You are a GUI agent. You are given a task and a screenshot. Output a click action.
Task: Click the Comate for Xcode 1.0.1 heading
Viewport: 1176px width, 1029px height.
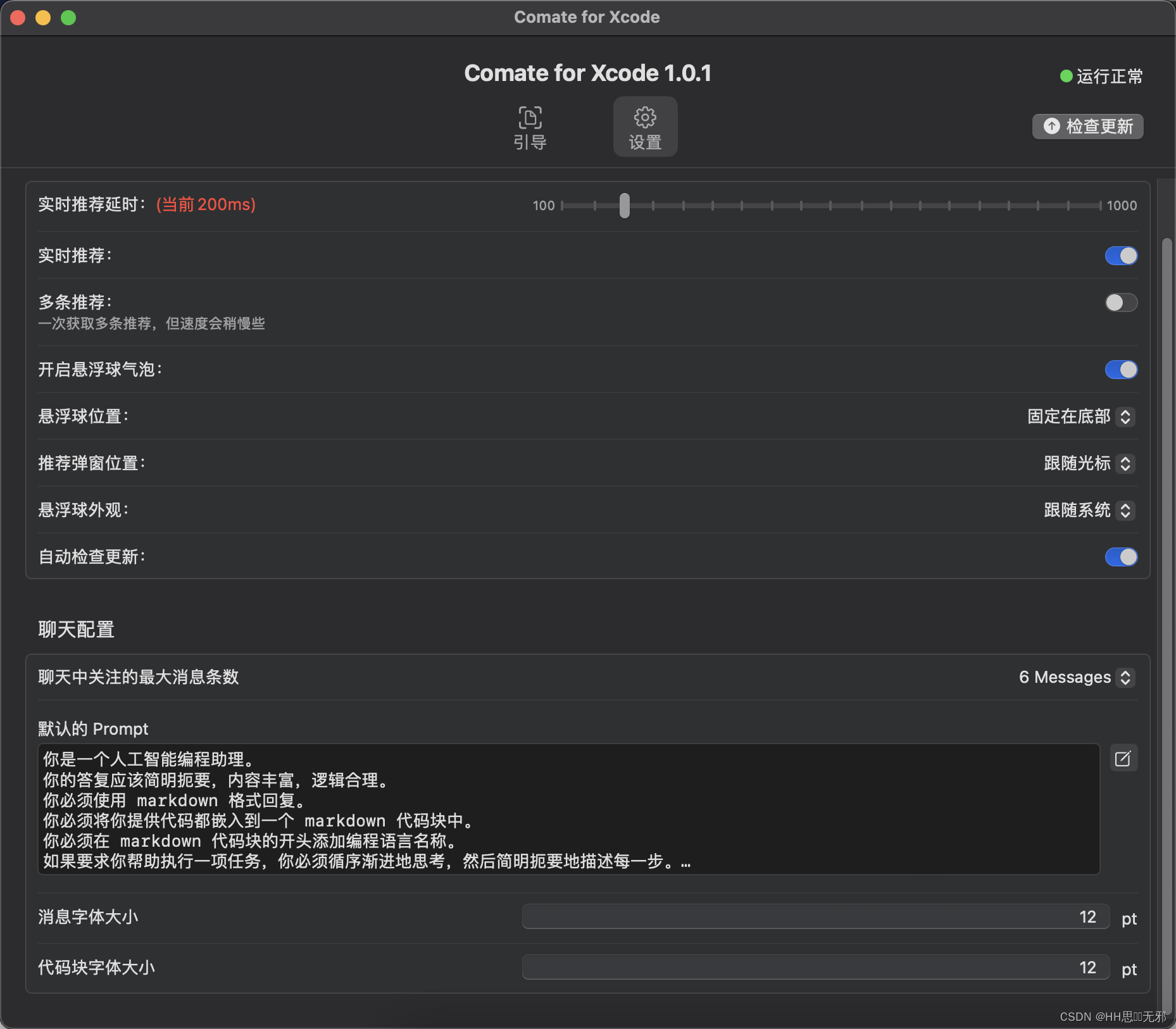(x=588, y=73)
